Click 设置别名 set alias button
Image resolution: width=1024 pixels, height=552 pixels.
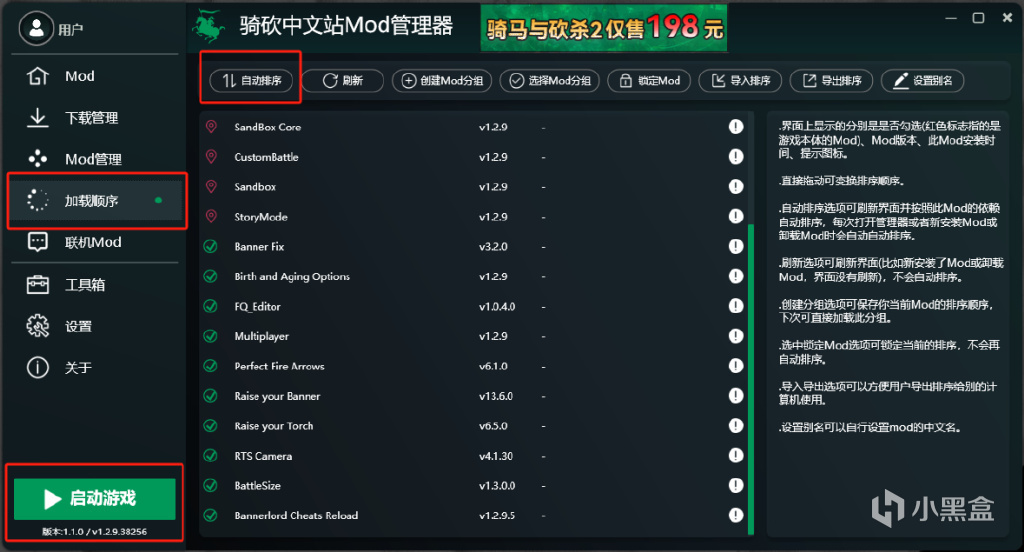(x=922, y=80)
